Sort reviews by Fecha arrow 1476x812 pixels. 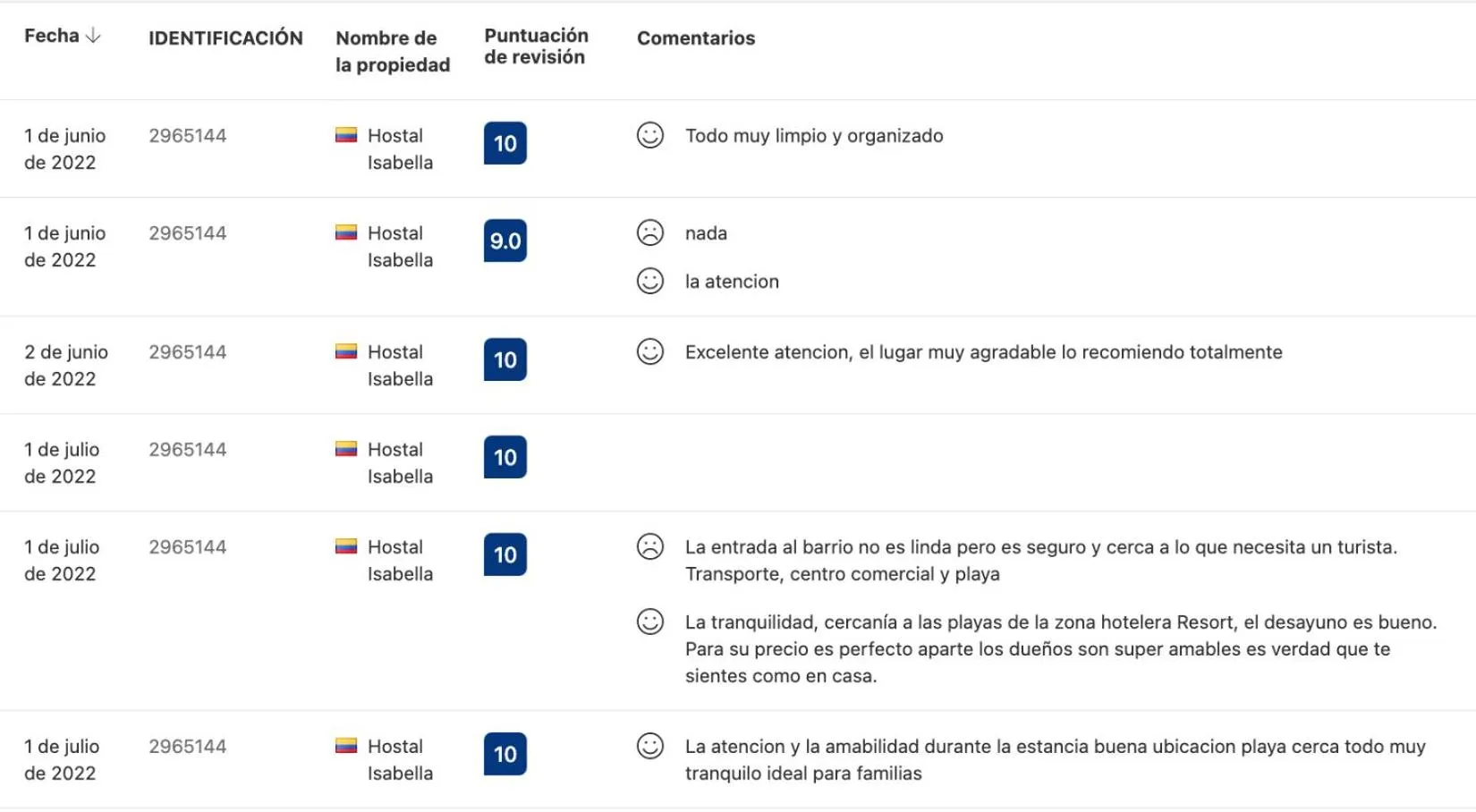93,36
